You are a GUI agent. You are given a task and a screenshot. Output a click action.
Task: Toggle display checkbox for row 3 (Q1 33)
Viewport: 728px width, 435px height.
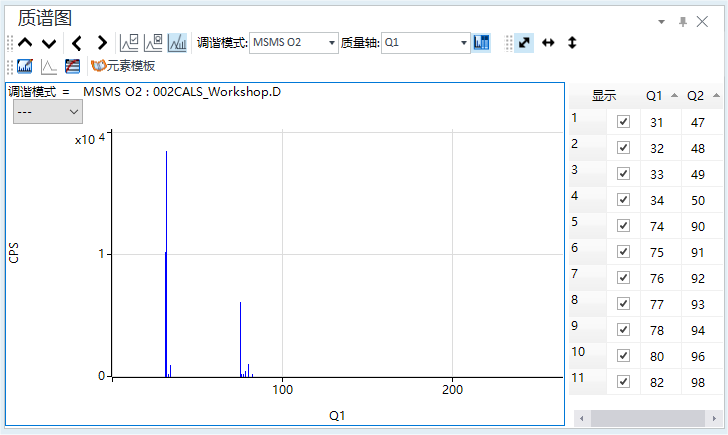click(x=623, y=174)
